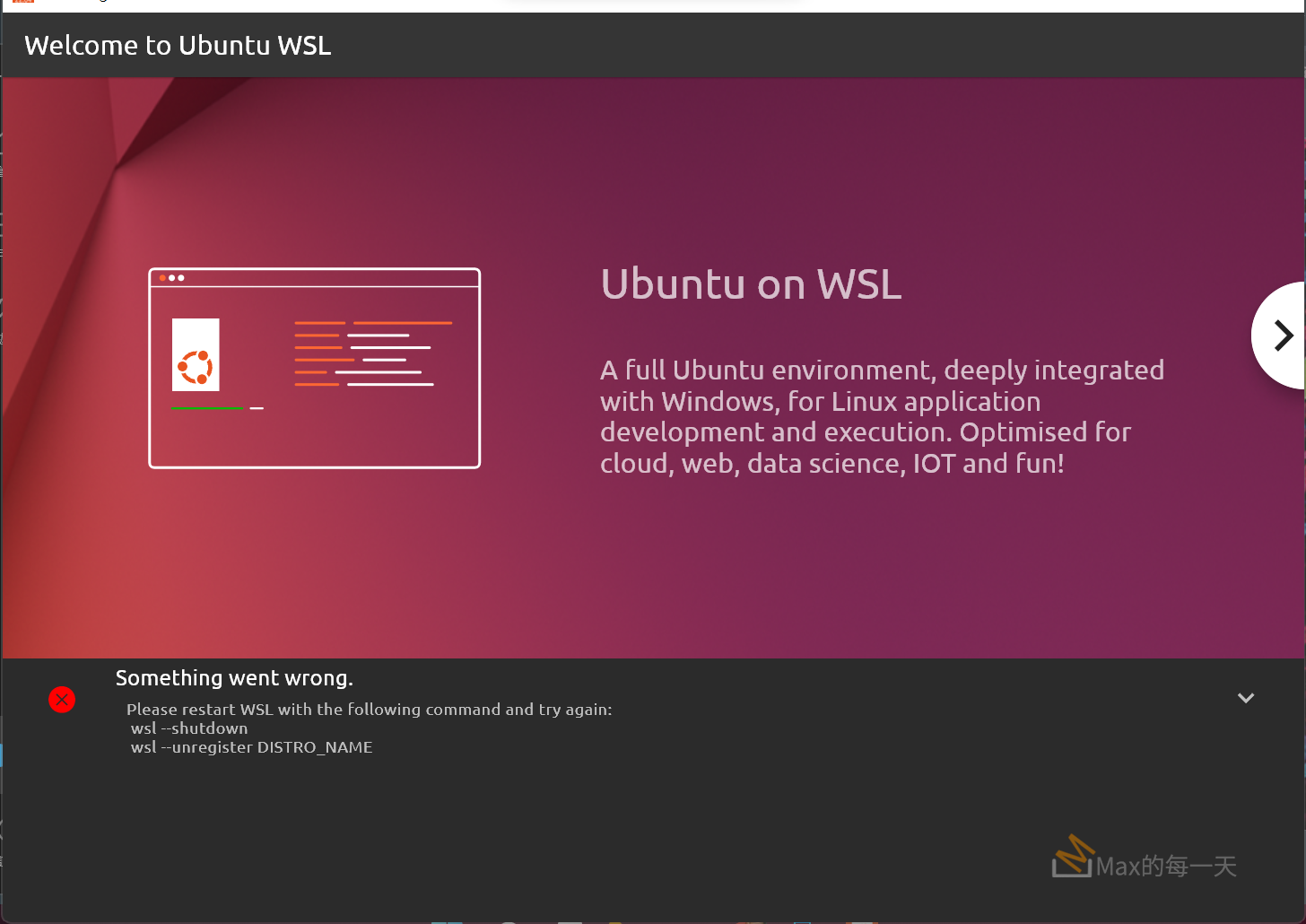
Task: Click the "Please restart WSL" instruction line
Action: point(369,710)
